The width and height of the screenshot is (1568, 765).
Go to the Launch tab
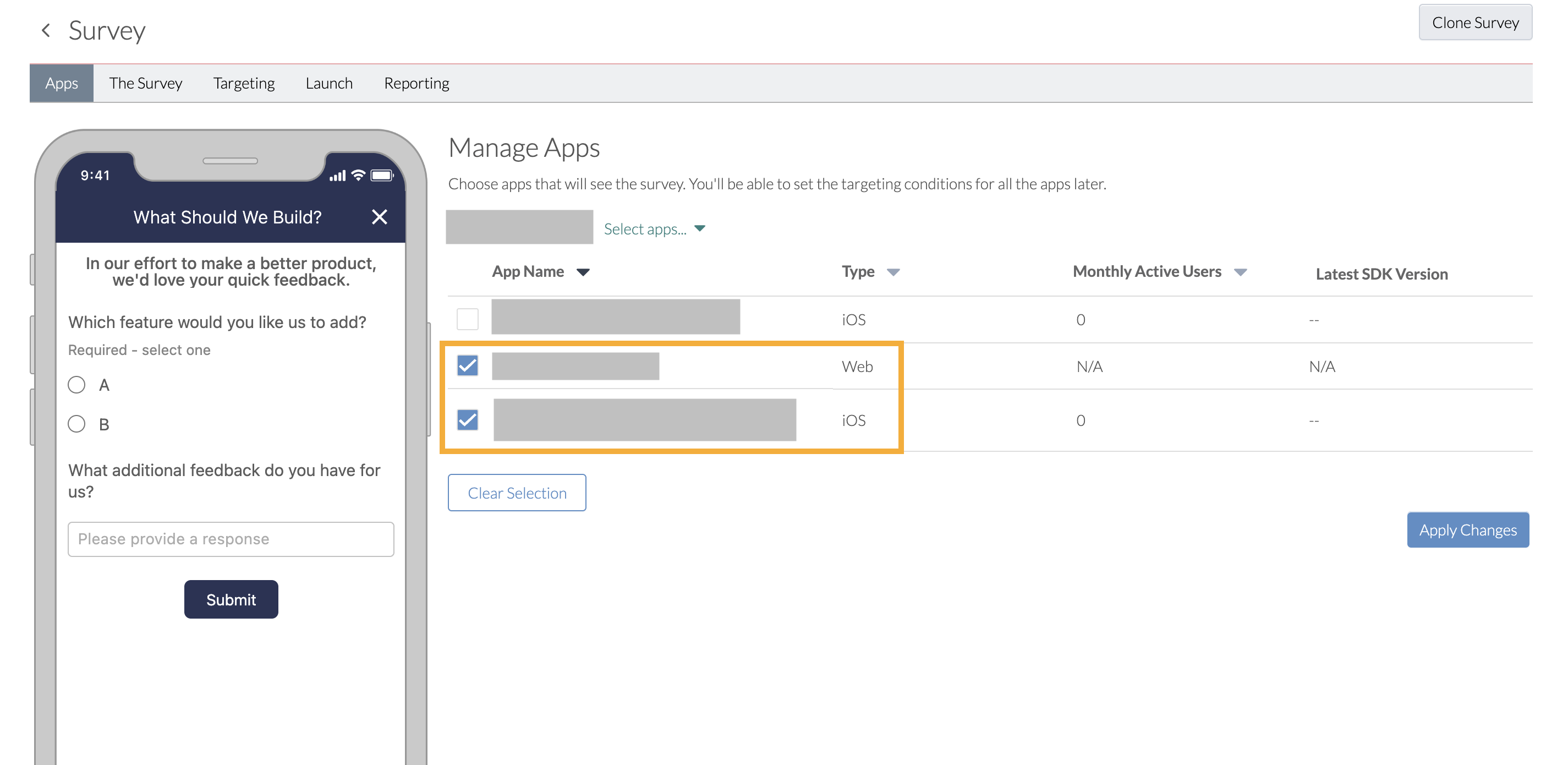(328, 84)
